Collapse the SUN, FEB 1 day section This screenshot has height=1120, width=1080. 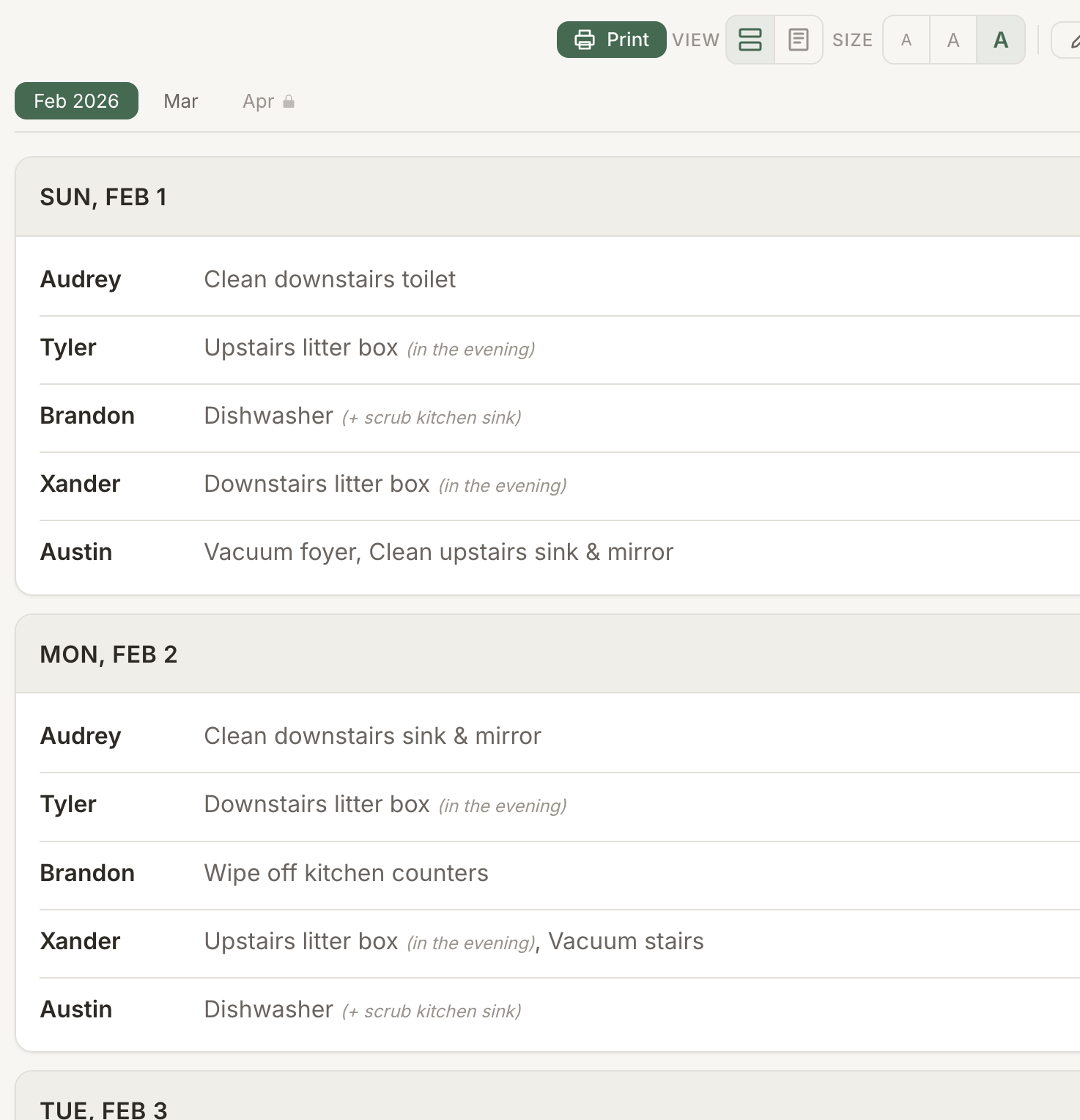[103, 196]
